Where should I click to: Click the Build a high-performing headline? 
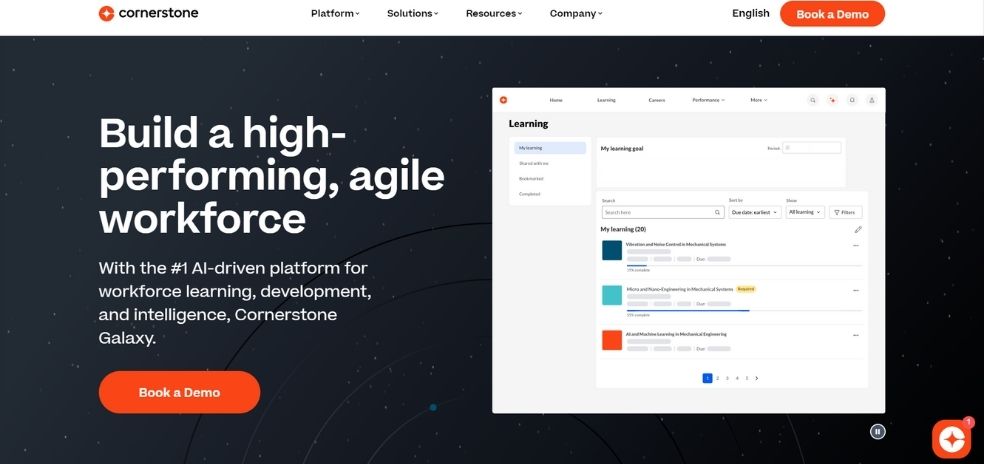pyautogui.click(x=272, y=176)
